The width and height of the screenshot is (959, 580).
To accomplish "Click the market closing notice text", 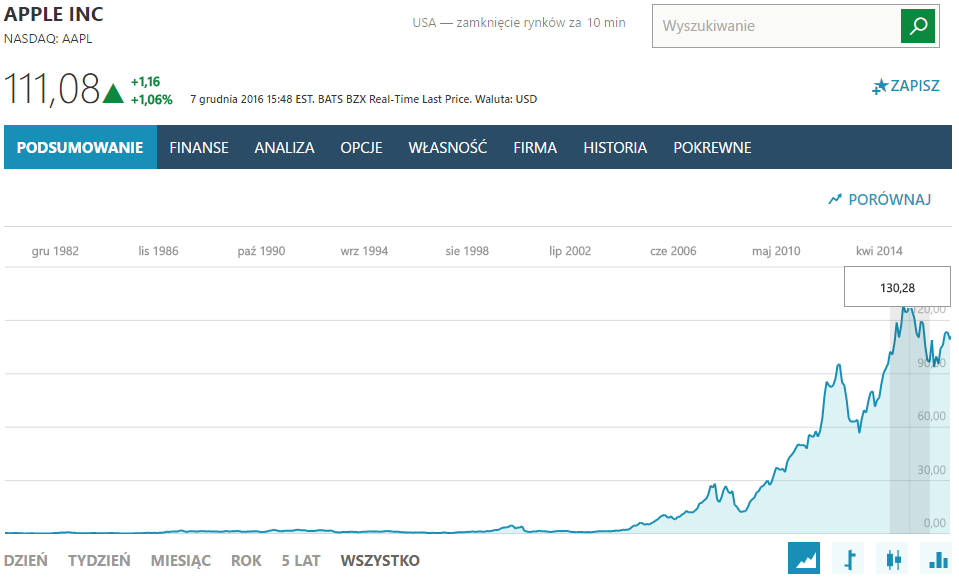I will [519, 23].
